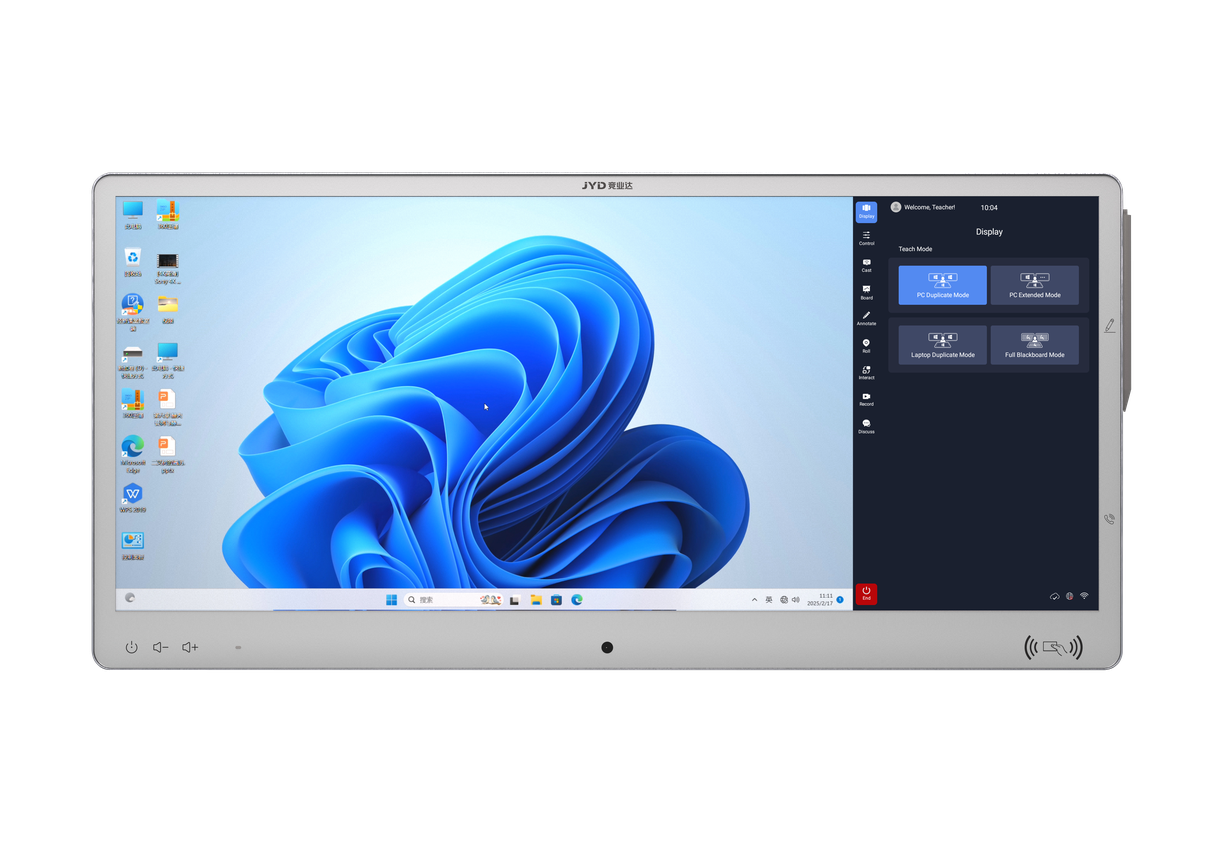
Task: Select PC Duplicate Mode
Action: click(942, 285)
